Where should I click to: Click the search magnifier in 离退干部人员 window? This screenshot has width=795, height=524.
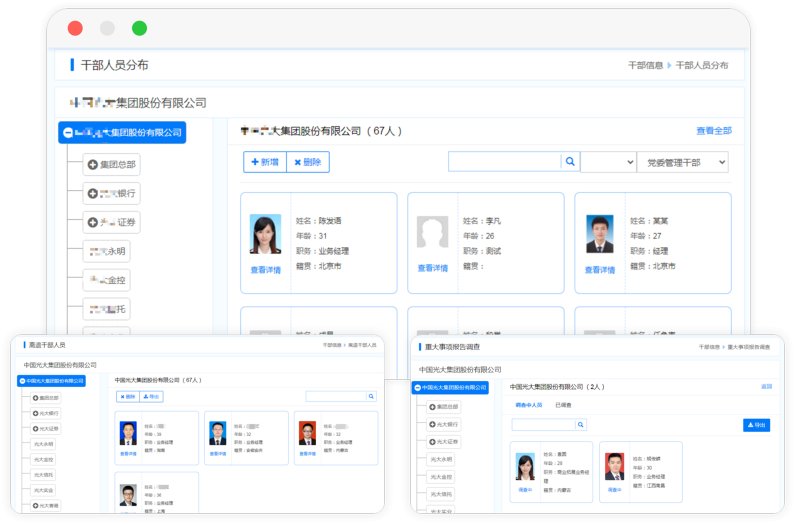click(371, 397)
